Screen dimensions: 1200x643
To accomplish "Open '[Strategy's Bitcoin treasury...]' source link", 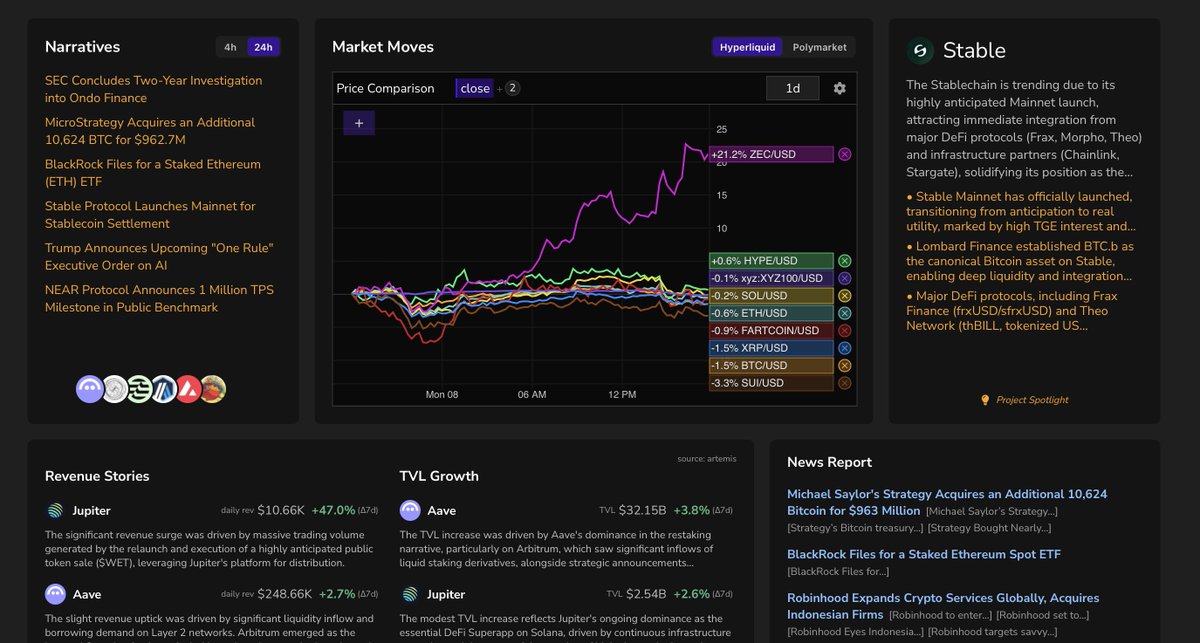I will [x=855, y=527].
